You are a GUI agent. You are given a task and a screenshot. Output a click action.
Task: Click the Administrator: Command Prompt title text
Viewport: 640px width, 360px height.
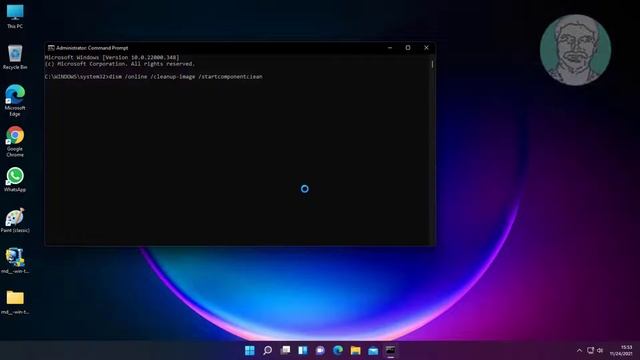pos(92,48)
